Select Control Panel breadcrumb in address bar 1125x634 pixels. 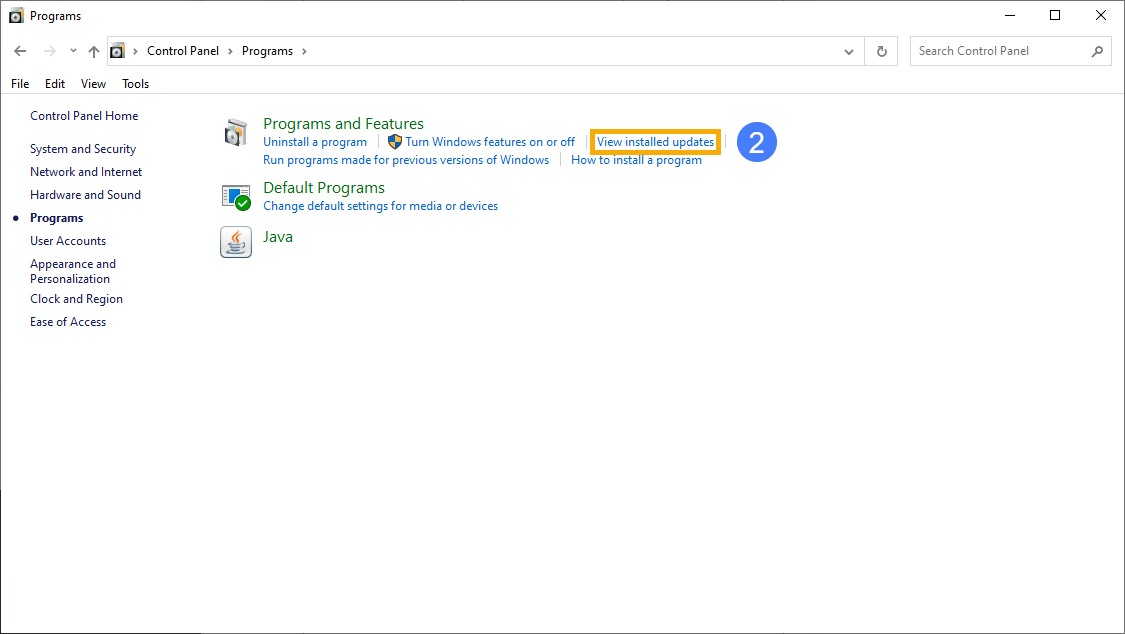183,51
